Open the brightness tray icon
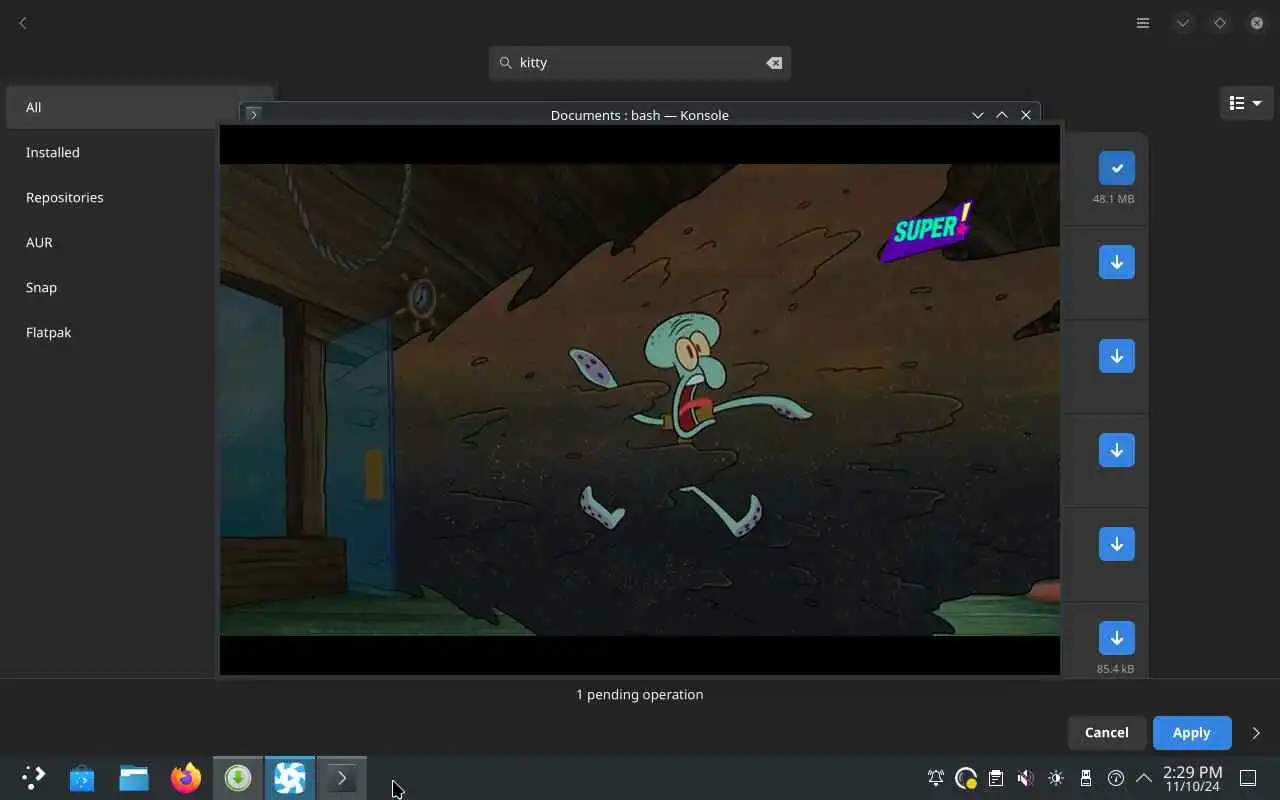The width and height of the screenshot is (1280, 800). 1056,778
